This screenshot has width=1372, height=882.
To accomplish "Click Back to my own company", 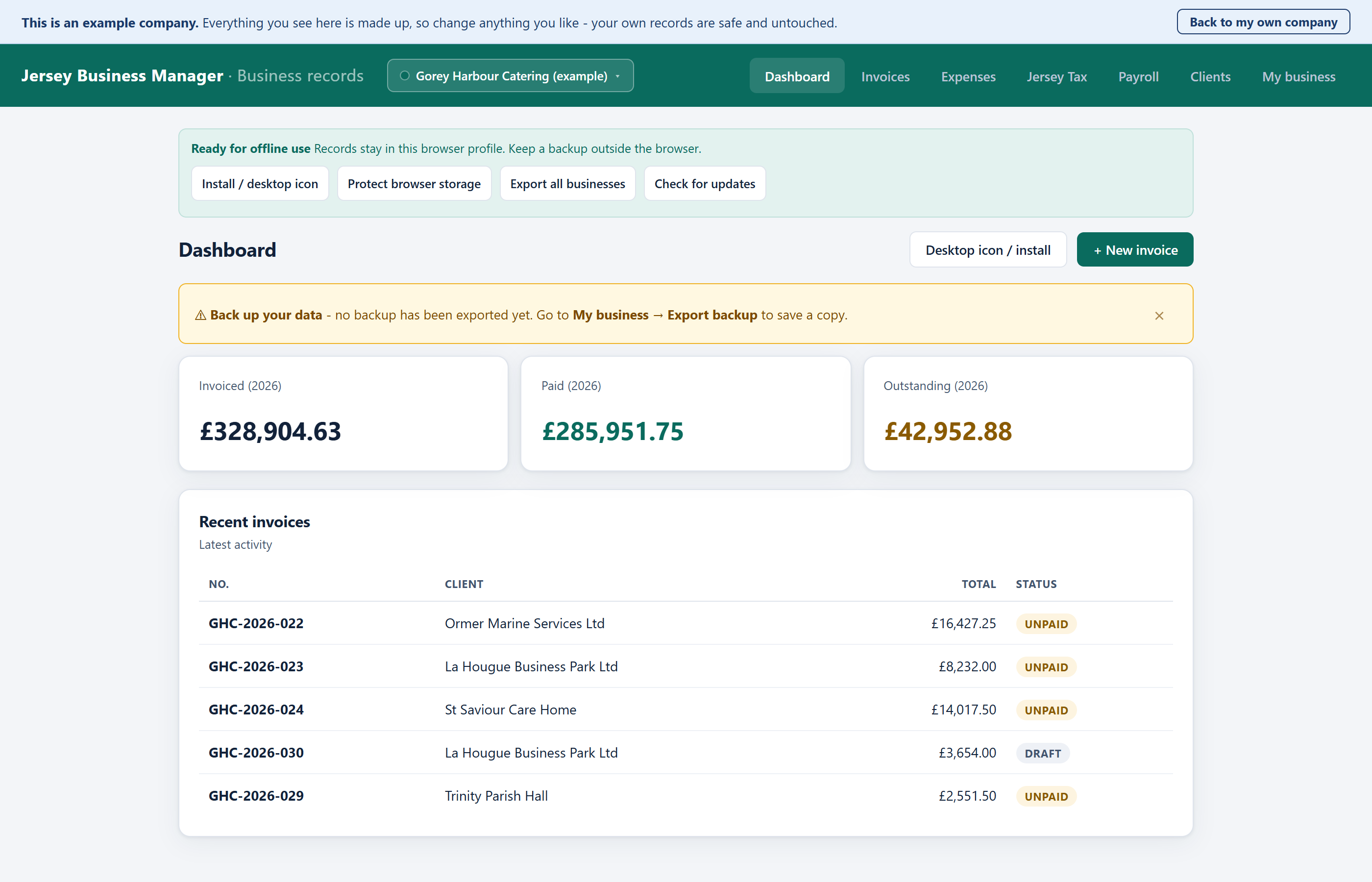I will point(1263,23).
